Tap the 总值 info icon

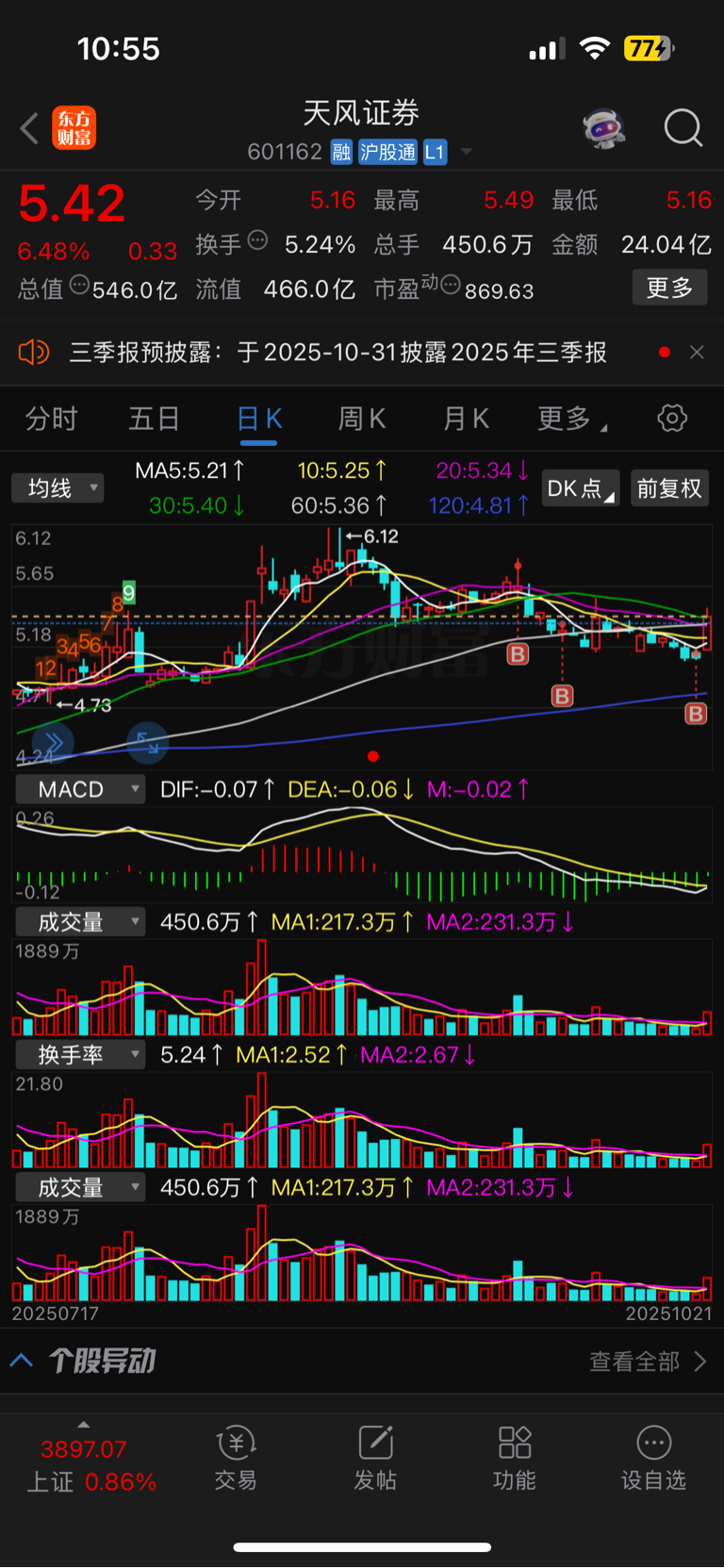pos(79,285)
